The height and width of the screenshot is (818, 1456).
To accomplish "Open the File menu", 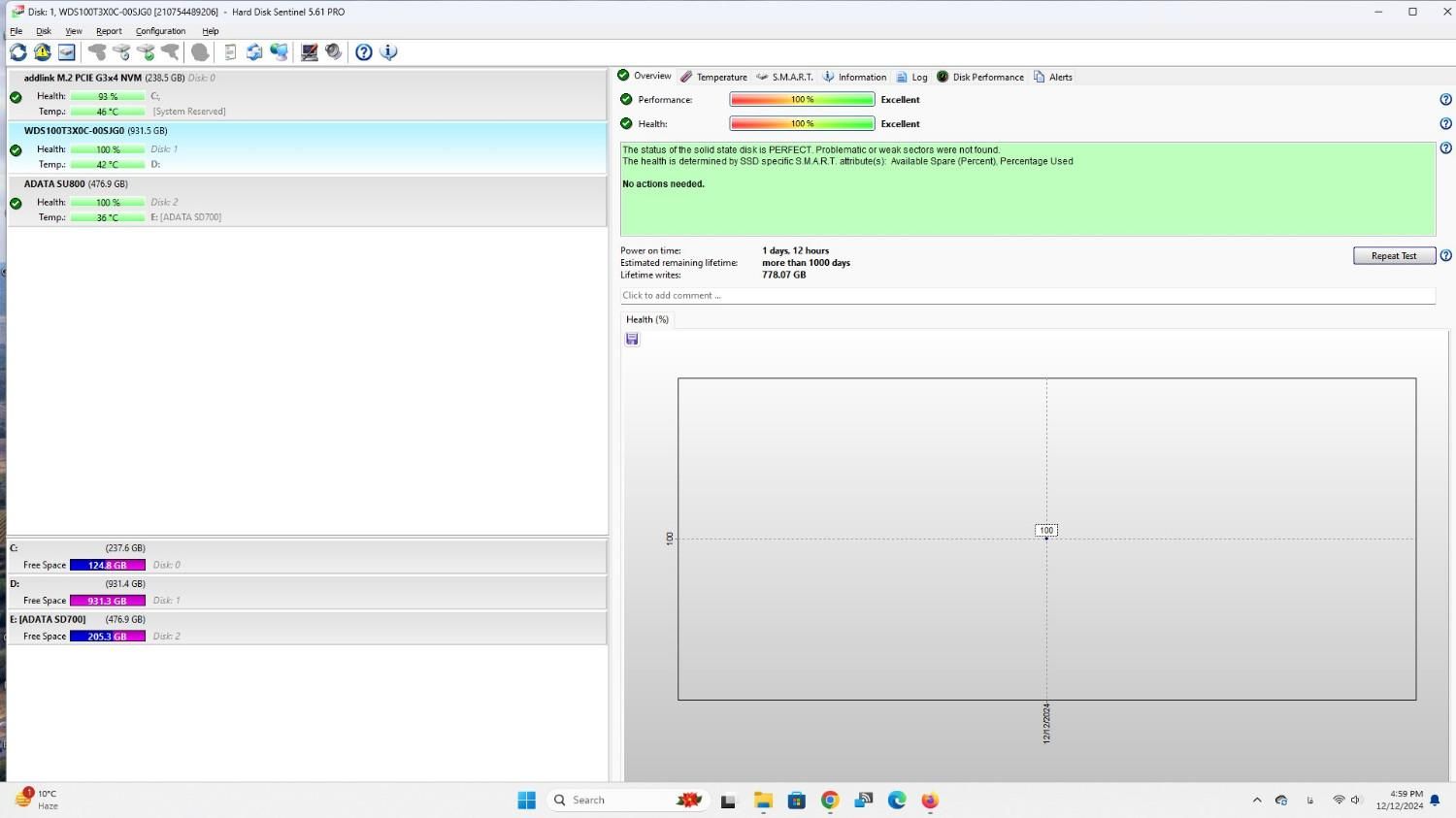I will coord(16,31).
